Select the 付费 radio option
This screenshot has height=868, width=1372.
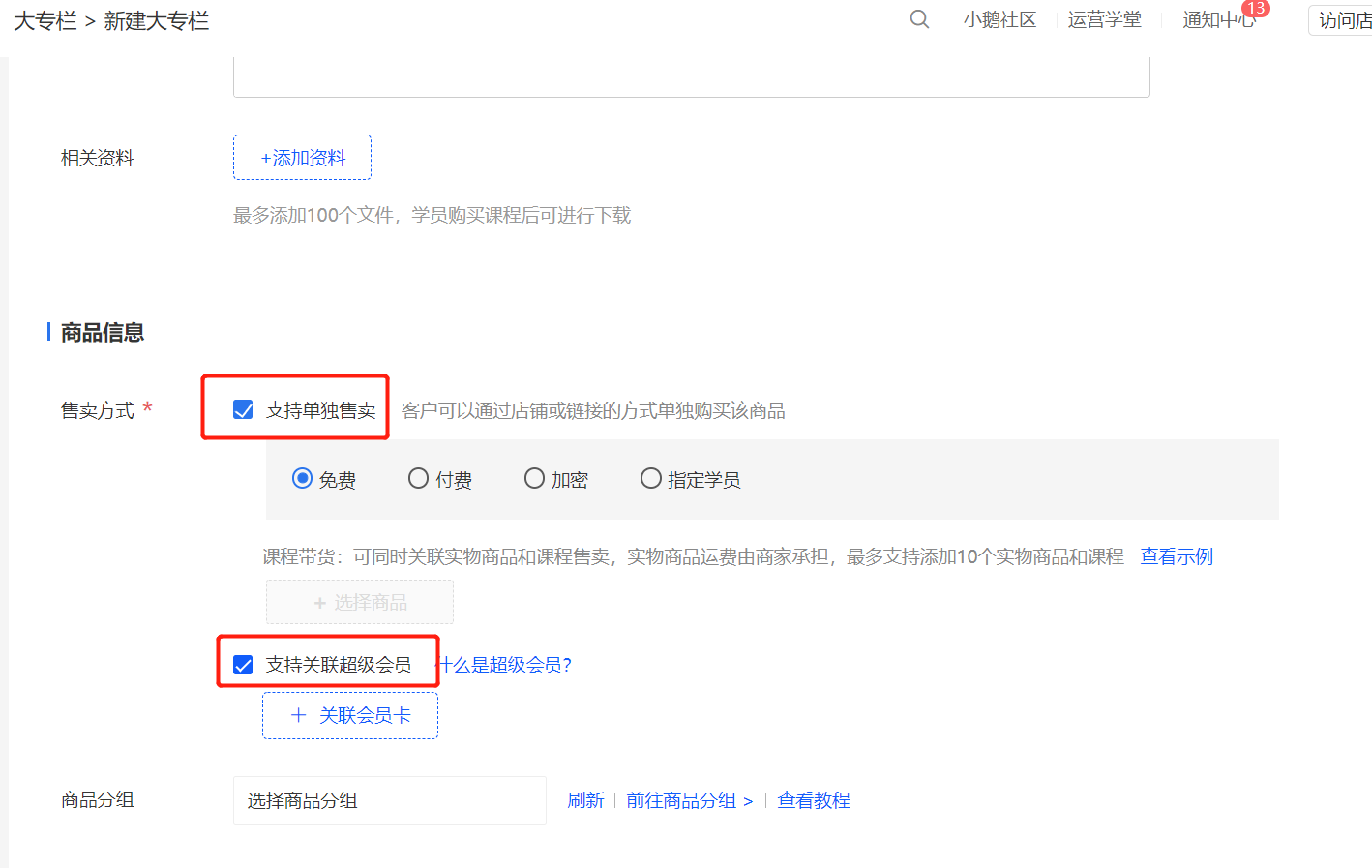click(418, 479)
